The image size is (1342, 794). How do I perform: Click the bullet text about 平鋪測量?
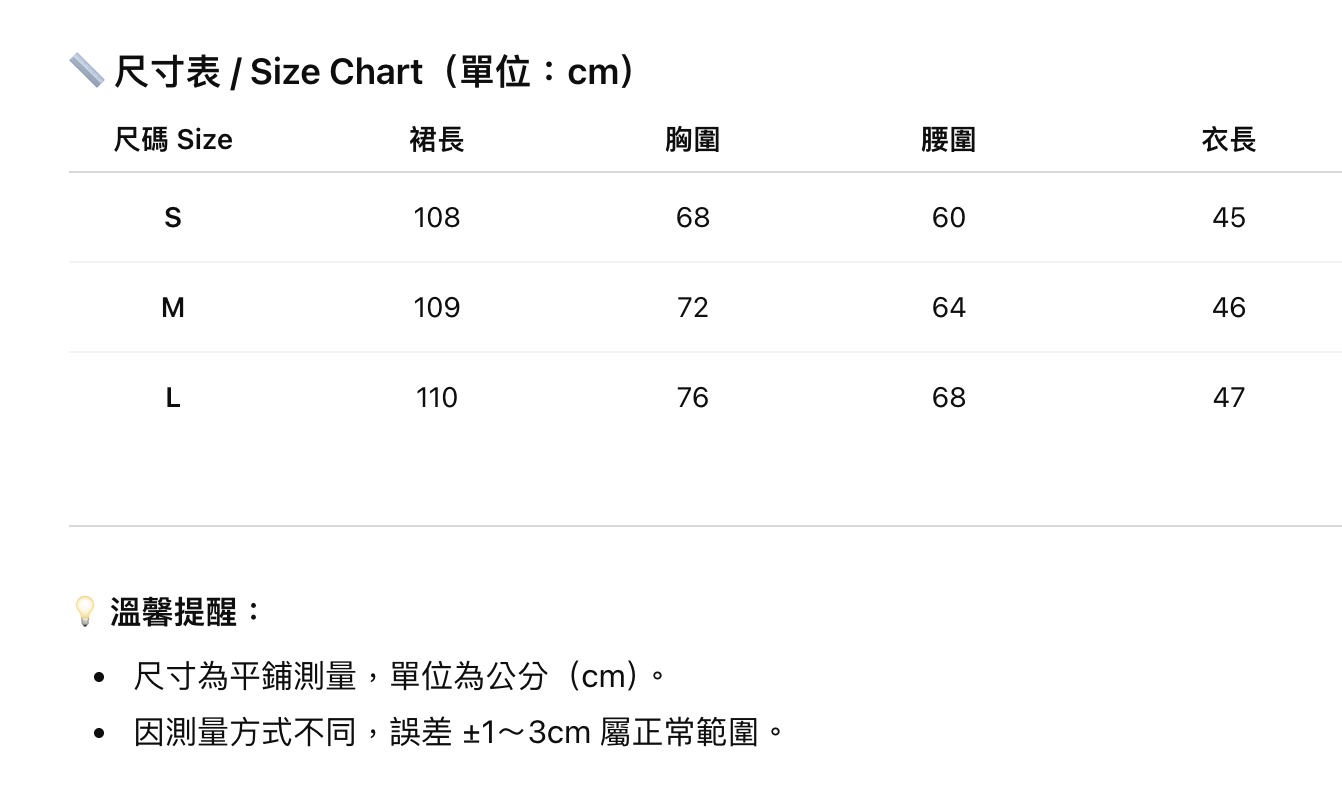point(400,676)
